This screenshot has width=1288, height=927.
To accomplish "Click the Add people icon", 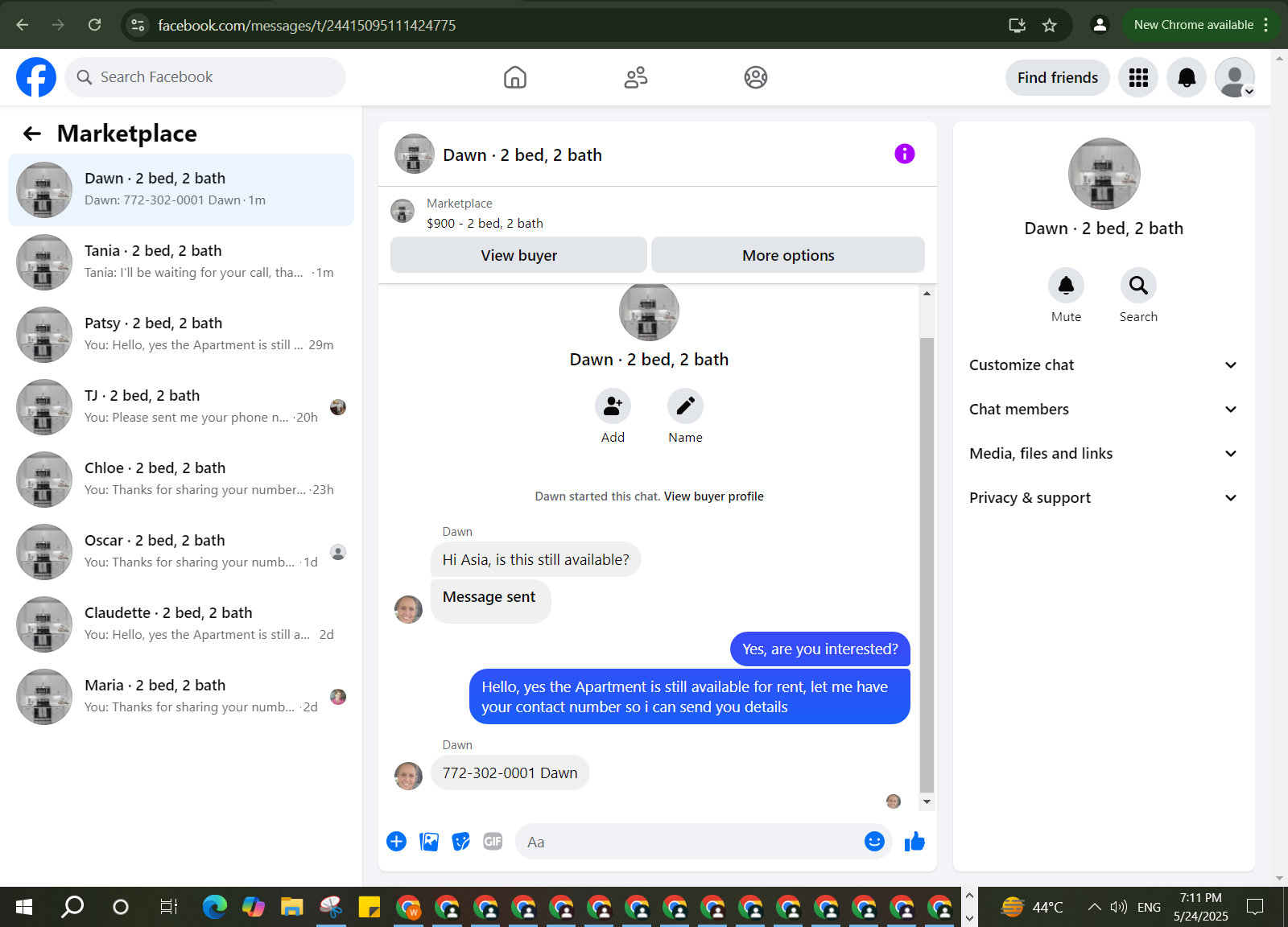I will coord(613,406).
